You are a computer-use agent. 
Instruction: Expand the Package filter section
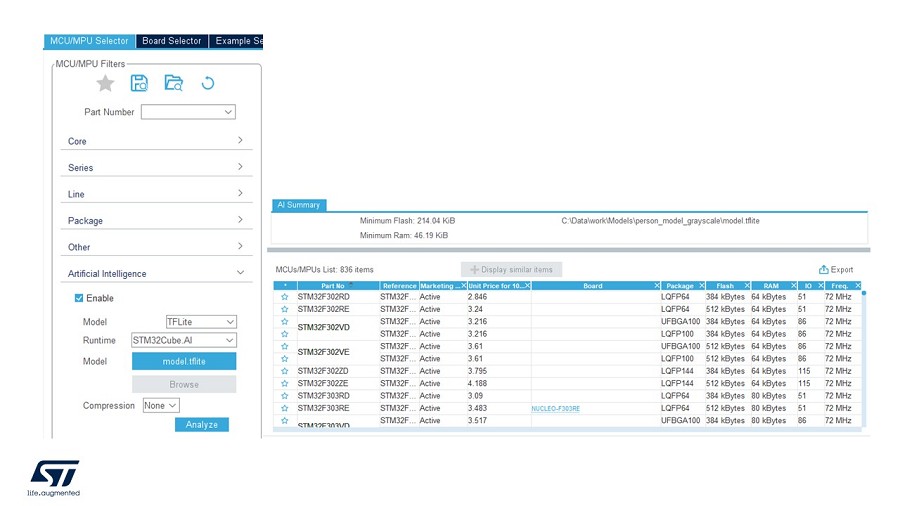pyautogui.click(x=156, y=220)
